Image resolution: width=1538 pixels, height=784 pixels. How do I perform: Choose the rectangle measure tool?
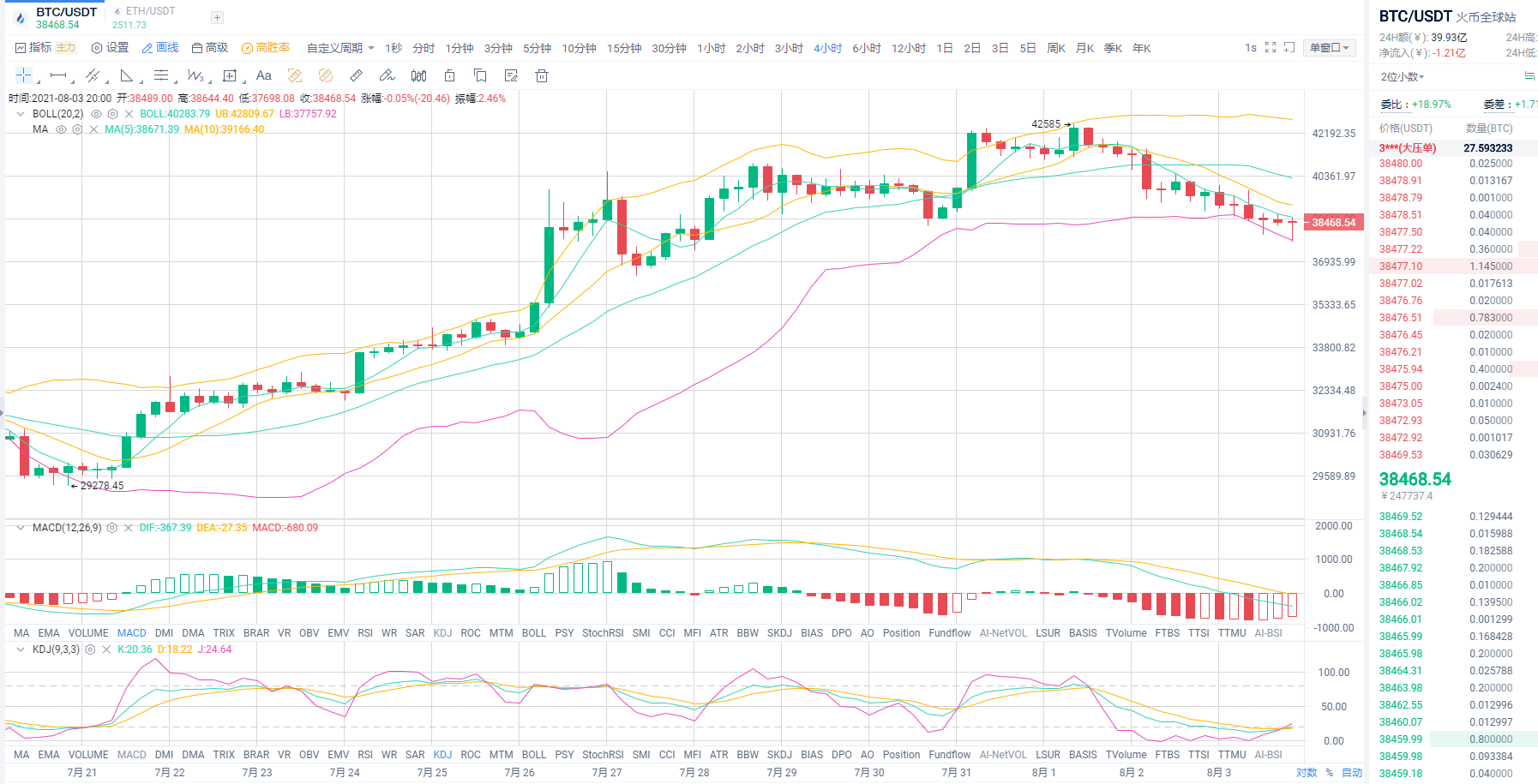point(230,75)
